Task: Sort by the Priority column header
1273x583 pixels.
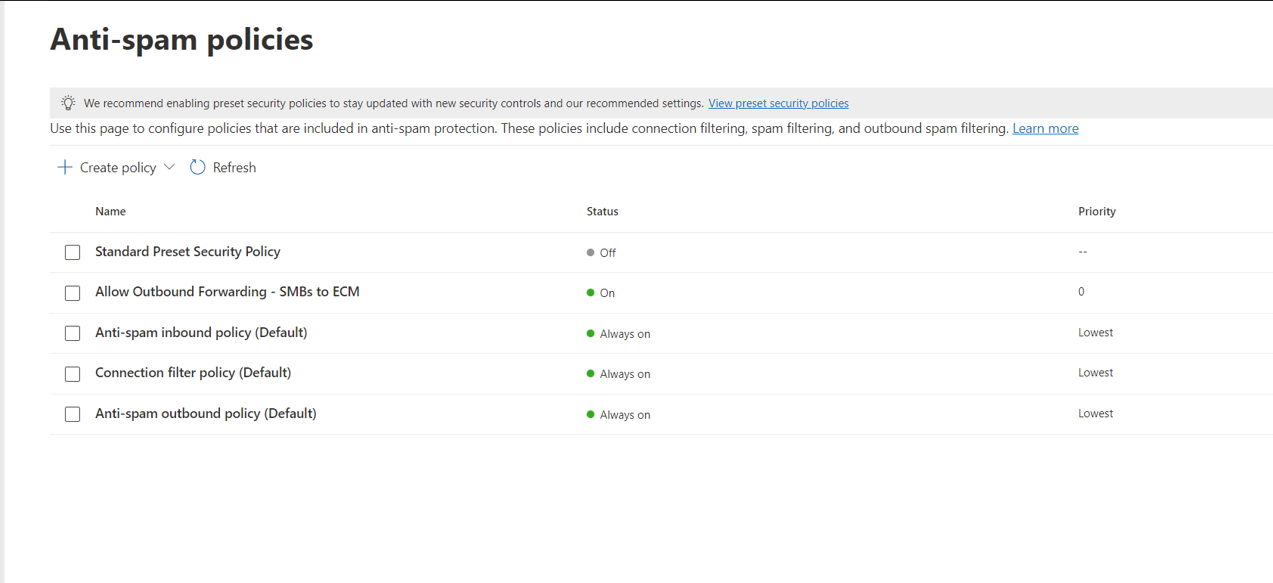Action: coord(1097,211)
